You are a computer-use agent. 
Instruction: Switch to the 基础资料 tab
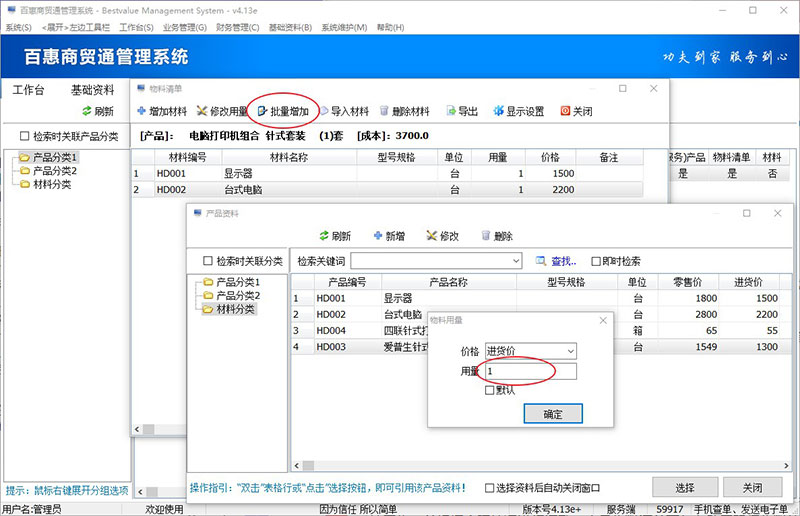pos(92,90)
